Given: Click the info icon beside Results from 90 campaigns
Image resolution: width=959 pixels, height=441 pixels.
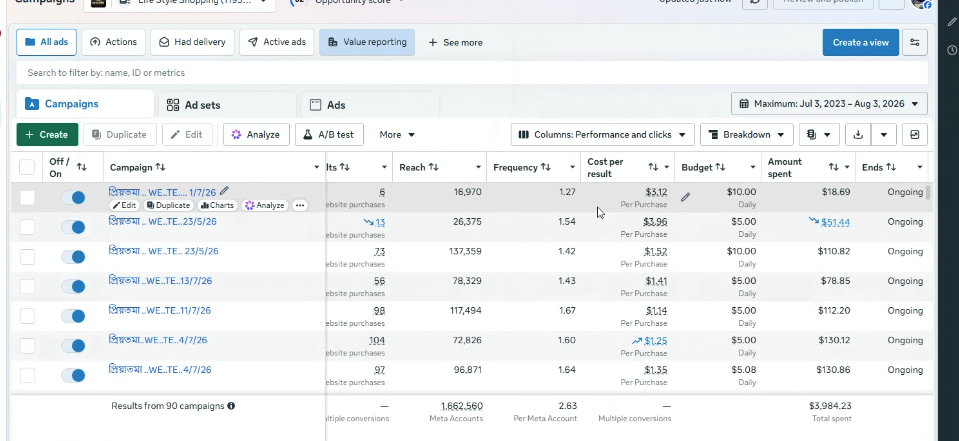Looking at the screenshot, I should pyautogui.click(x=231, y=406).
